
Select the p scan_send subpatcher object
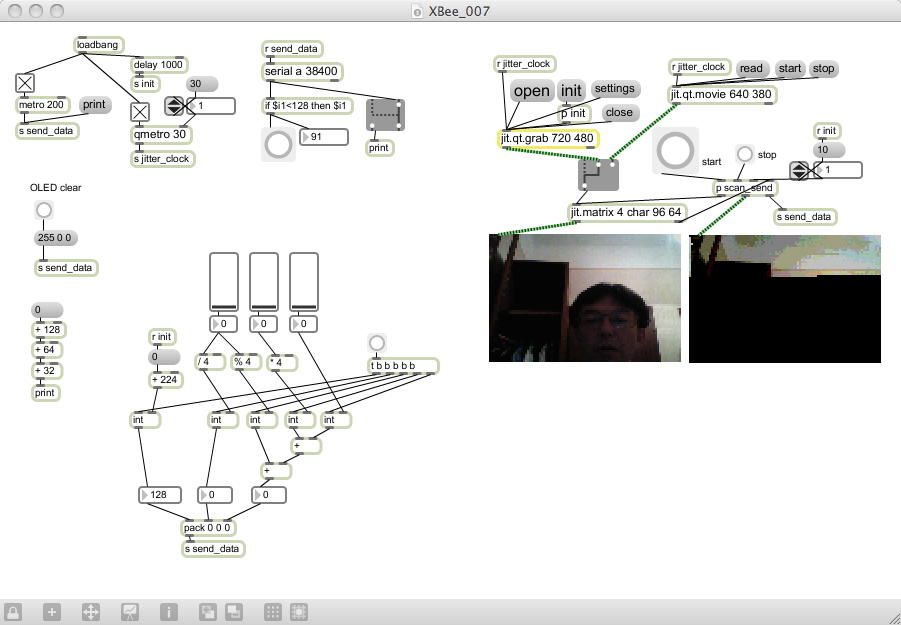click(x=746, y=188)
